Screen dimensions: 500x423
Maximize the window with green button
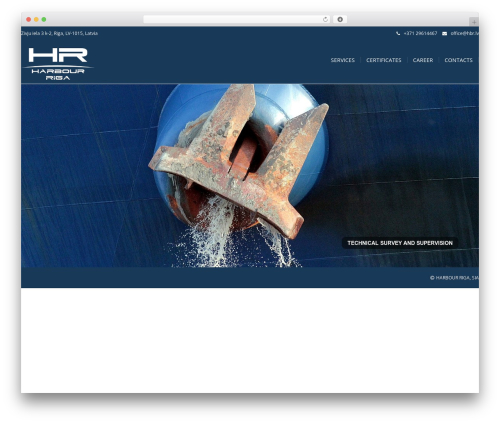[x=44, y=19]
